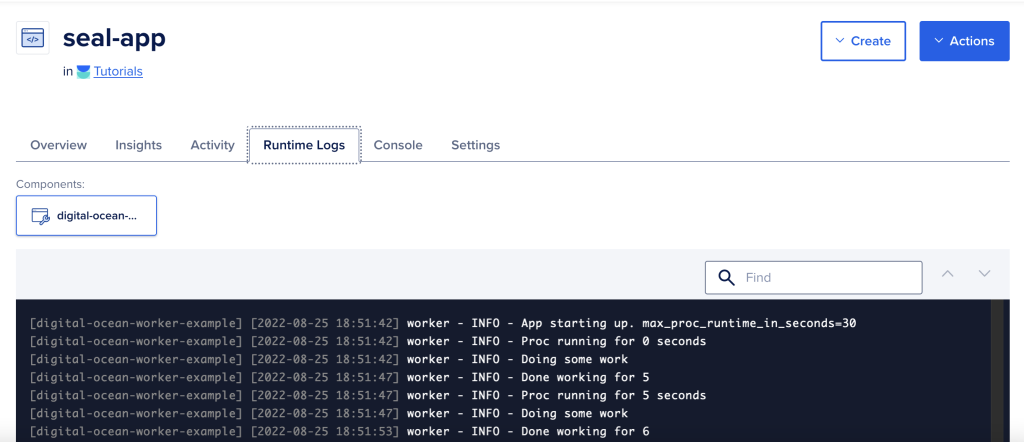Switch to the Overview tab
Screen dimensions: 1024x442
pyautogui.click(x=59, y=145)
